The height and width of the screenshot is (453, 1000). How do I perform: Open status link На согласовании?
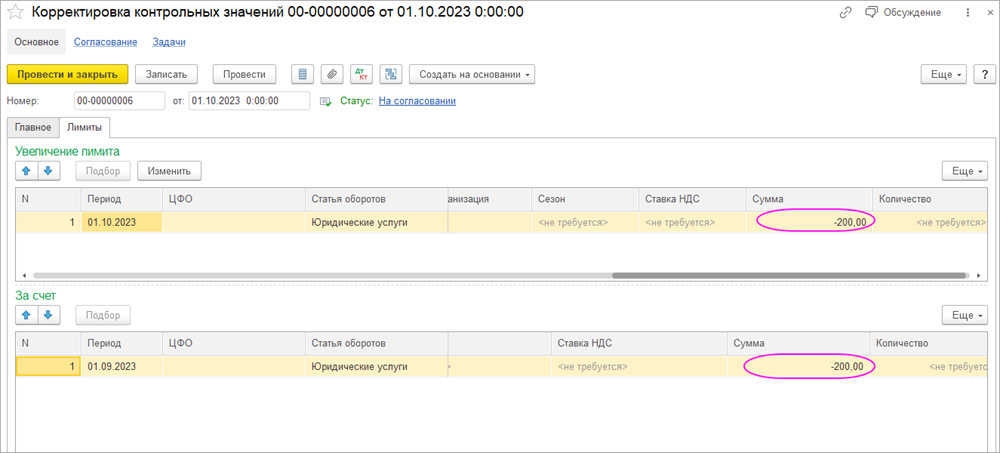417,101
